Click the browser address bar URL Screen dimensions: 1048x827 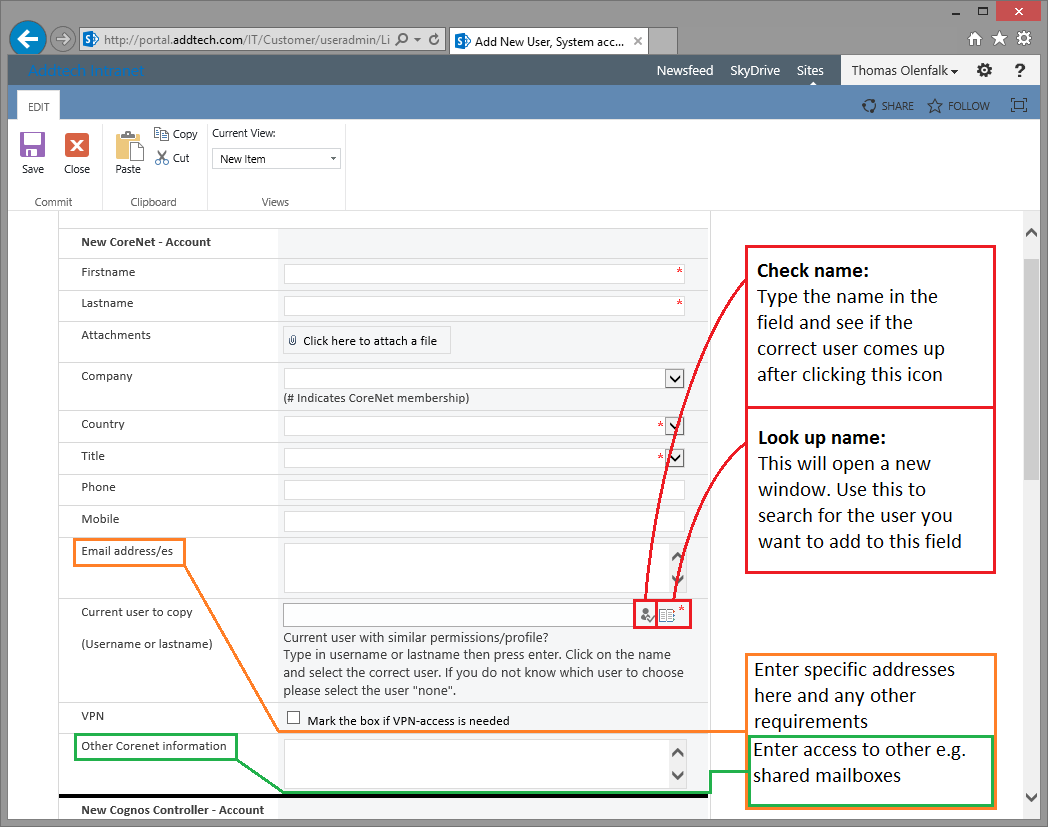(247, 39)
